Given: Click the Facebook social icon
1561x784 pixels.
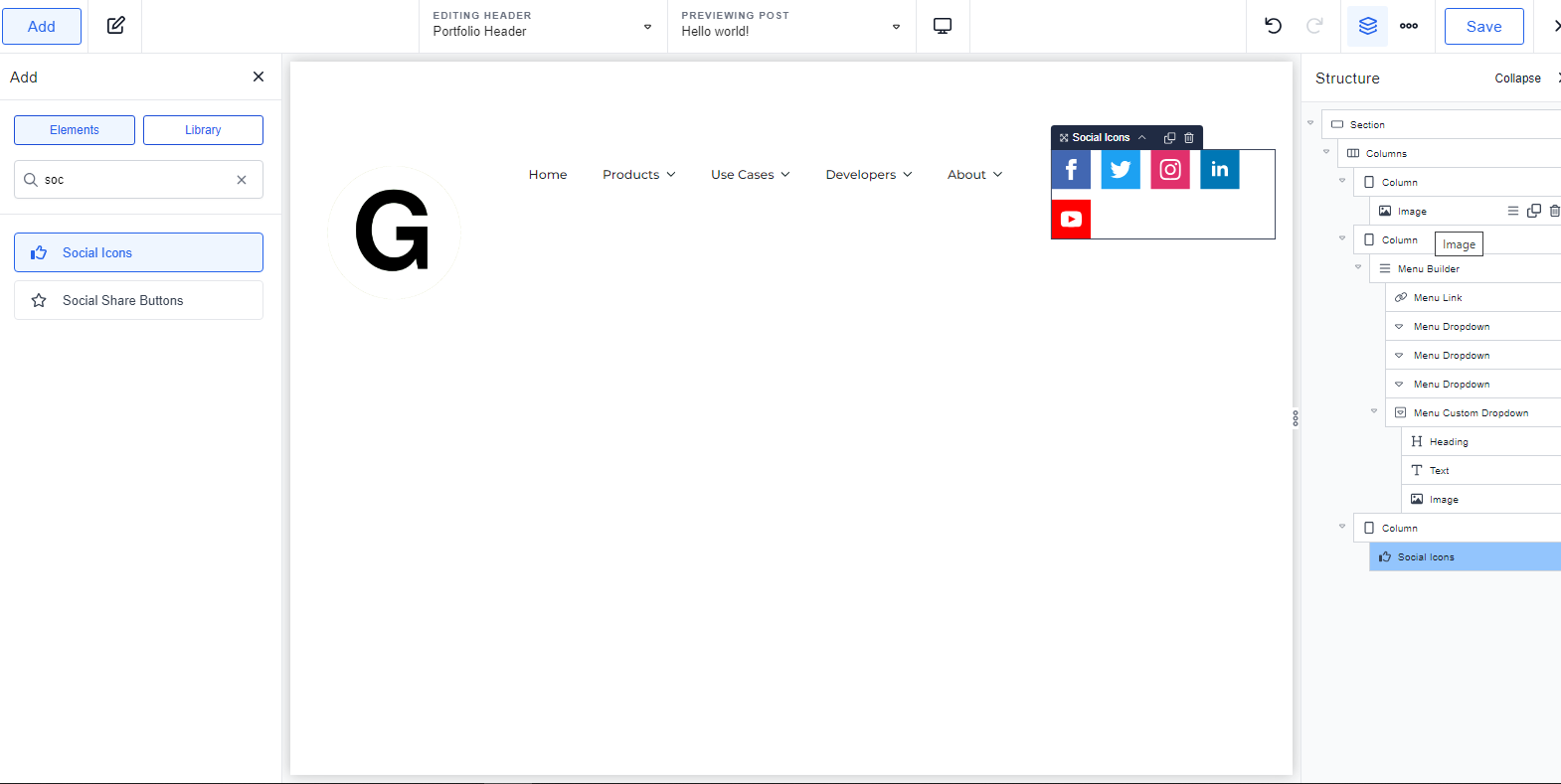Looking at the screenshot, I should click(1071, 170).
